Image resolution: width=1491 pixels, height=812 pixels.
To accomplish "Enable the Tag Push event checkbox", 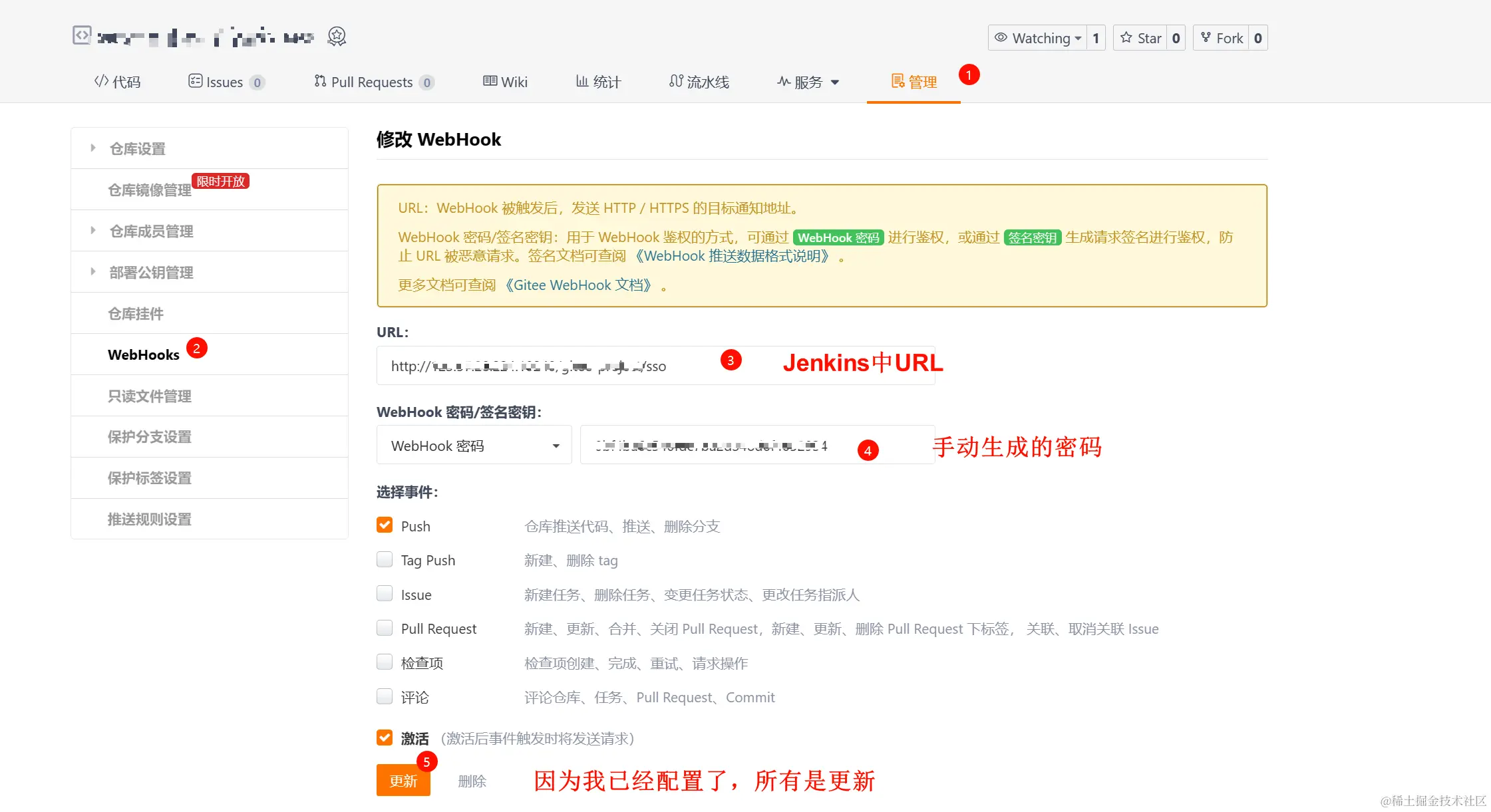I will [x=385, y=560].
